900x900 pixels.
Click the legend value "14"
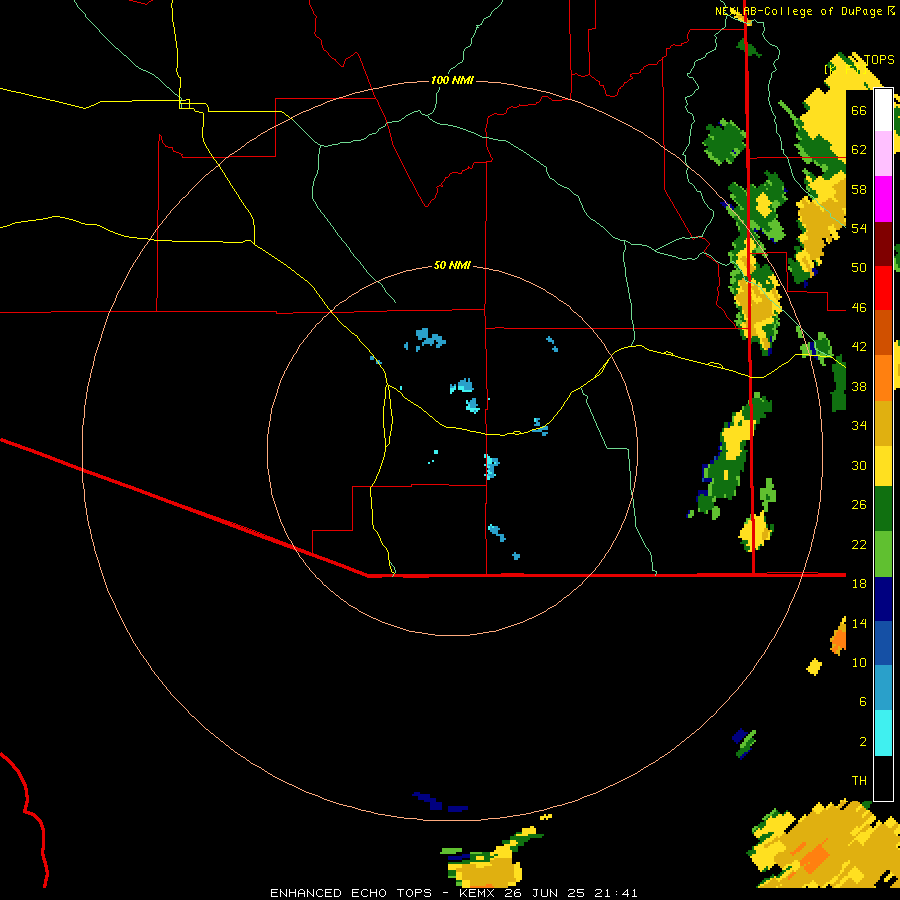[x=859, y=623]
